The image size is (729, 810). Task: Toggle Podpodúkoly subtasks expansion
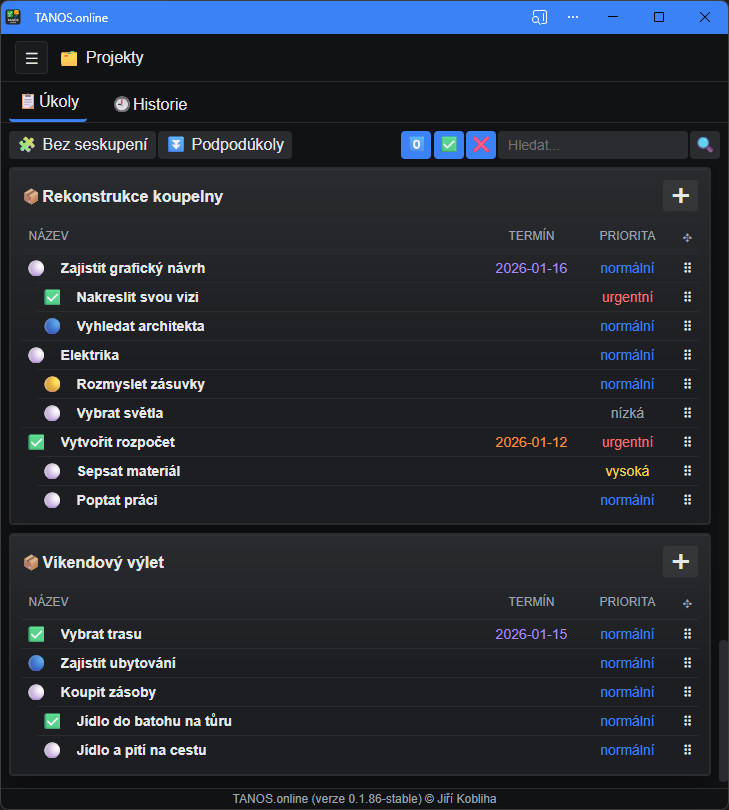pyautogui.click(x=226, y=145)
